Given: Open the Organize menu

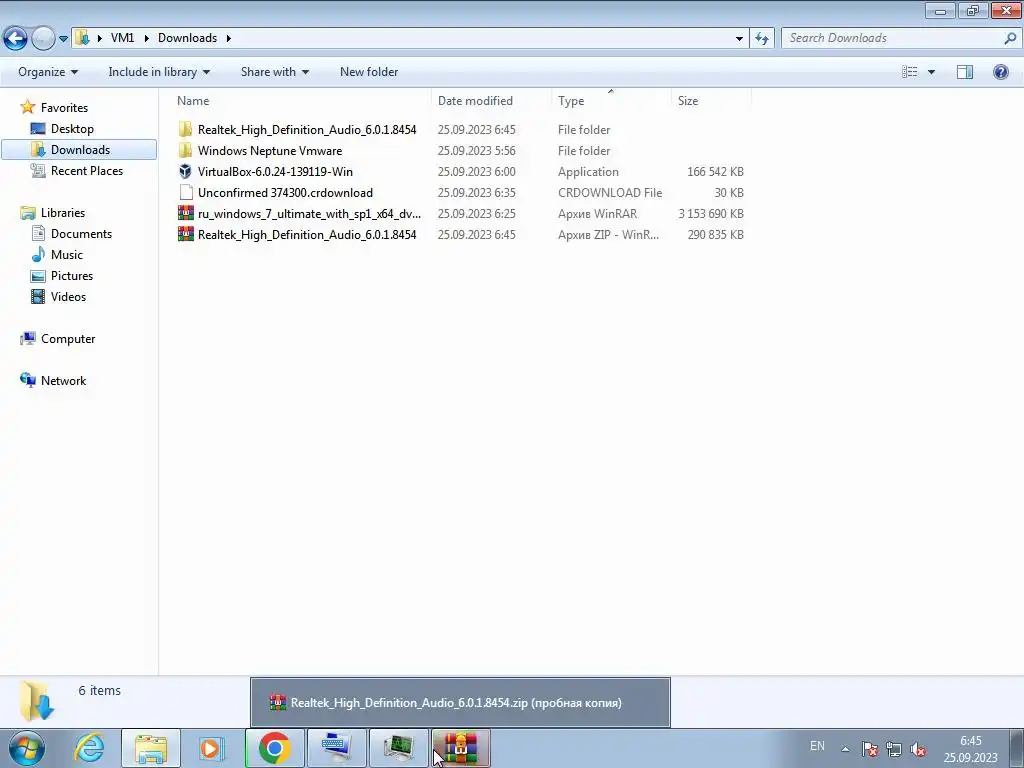Looking at the screenshot, I should [48, 72].
